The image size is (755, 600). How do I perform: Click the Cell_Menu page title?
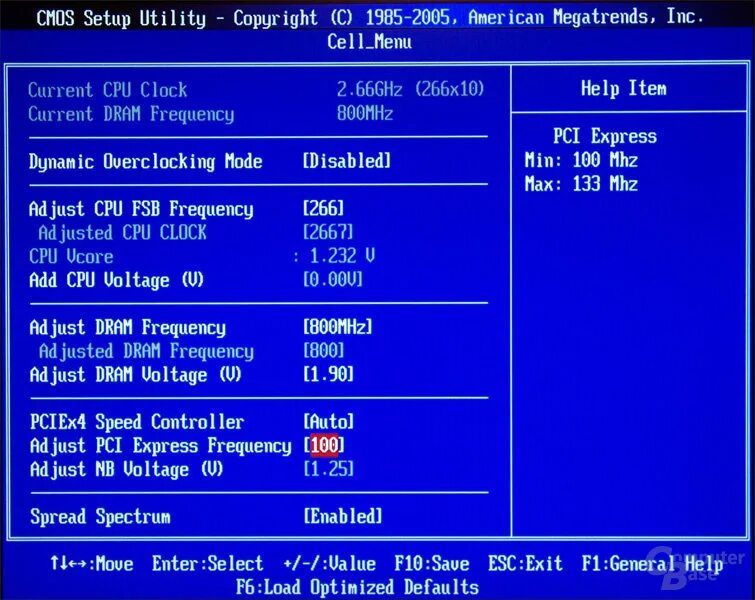pos(369,42)
